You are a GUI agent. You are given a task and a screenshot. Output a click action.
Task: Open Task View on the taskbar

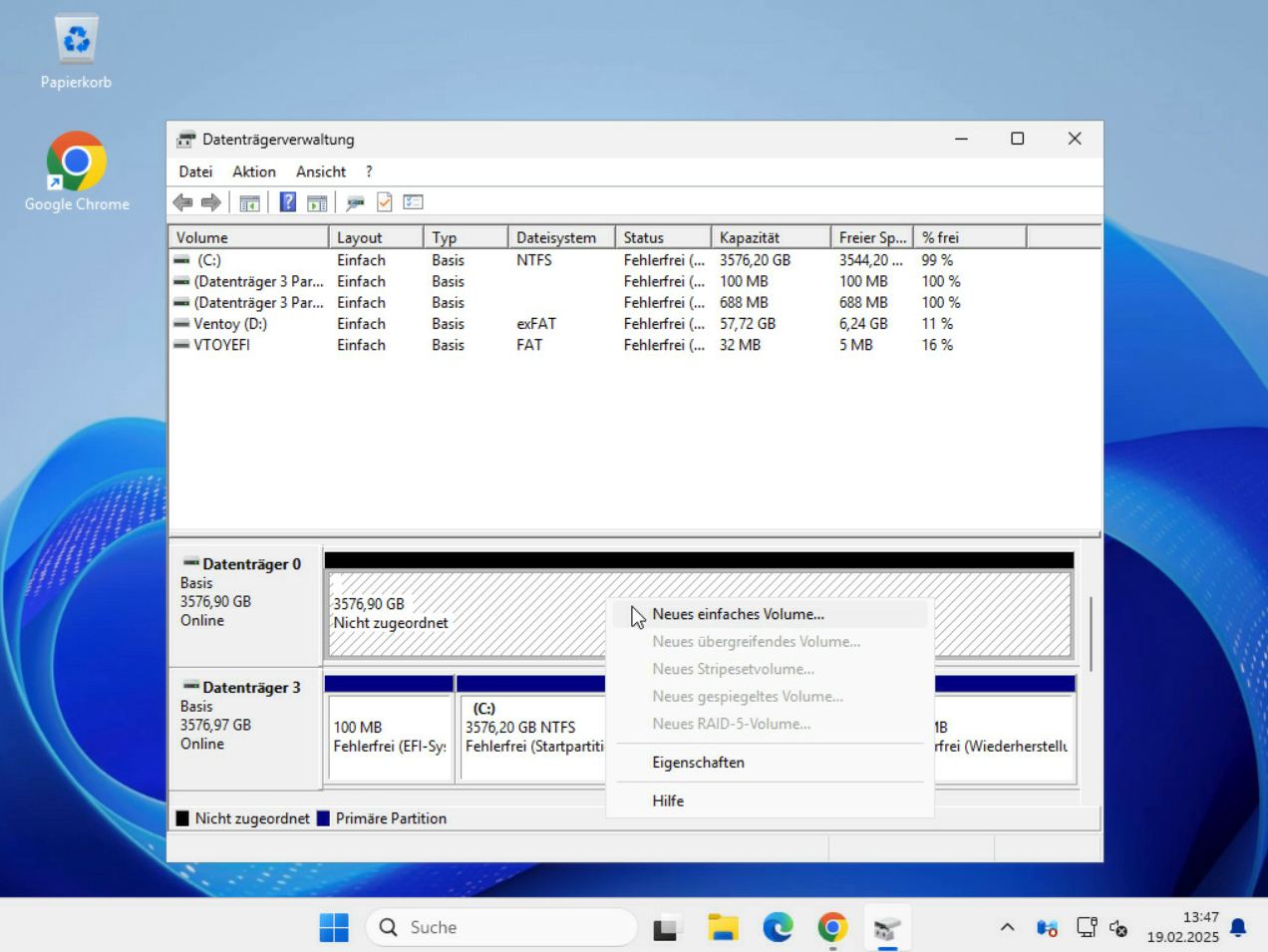coord(667,927)
